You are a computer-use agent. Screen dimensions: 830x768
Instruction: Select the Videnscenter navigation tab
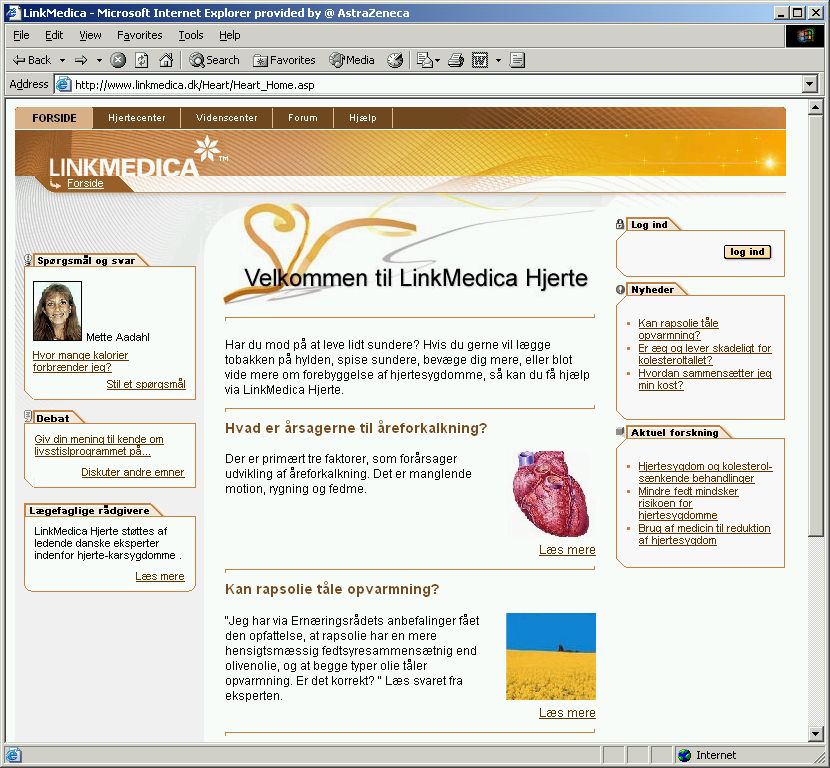click(226, 118)
